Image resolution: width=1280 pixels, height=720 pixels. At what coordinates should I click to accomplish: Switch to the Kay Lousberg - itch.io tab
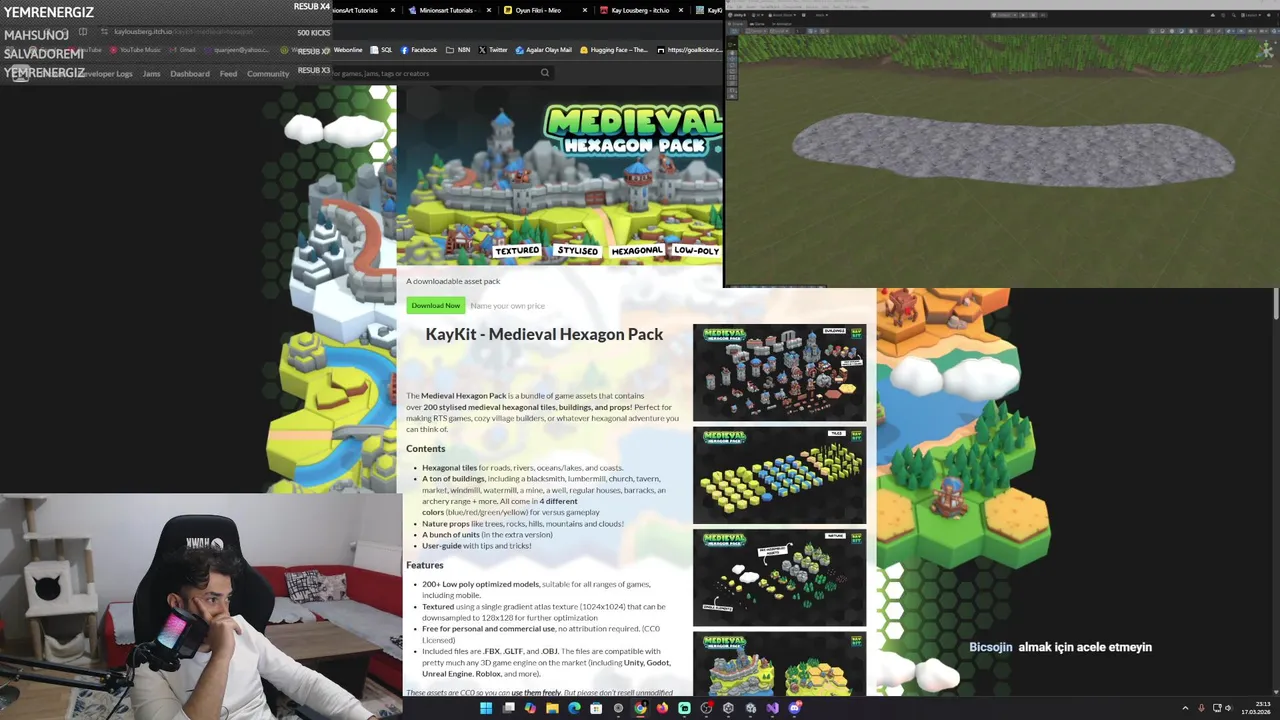640,10
